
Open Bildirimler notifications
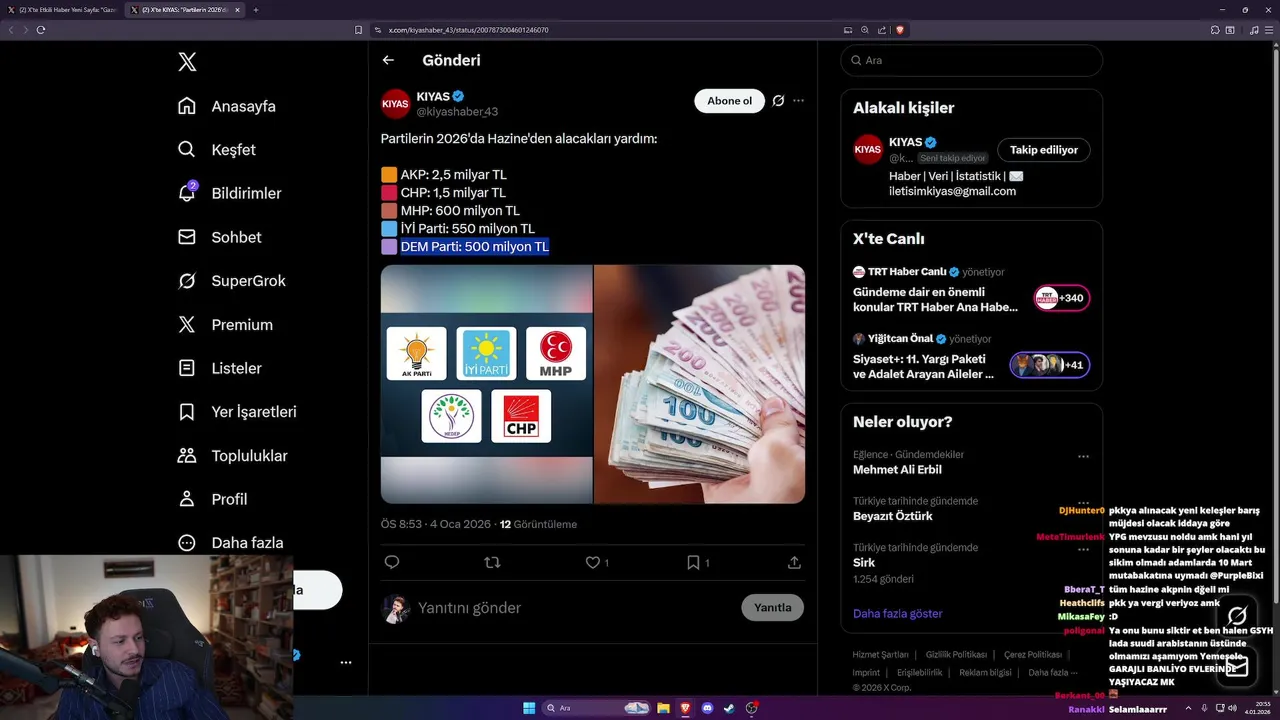pyautogui.click(x=229, y=193)
